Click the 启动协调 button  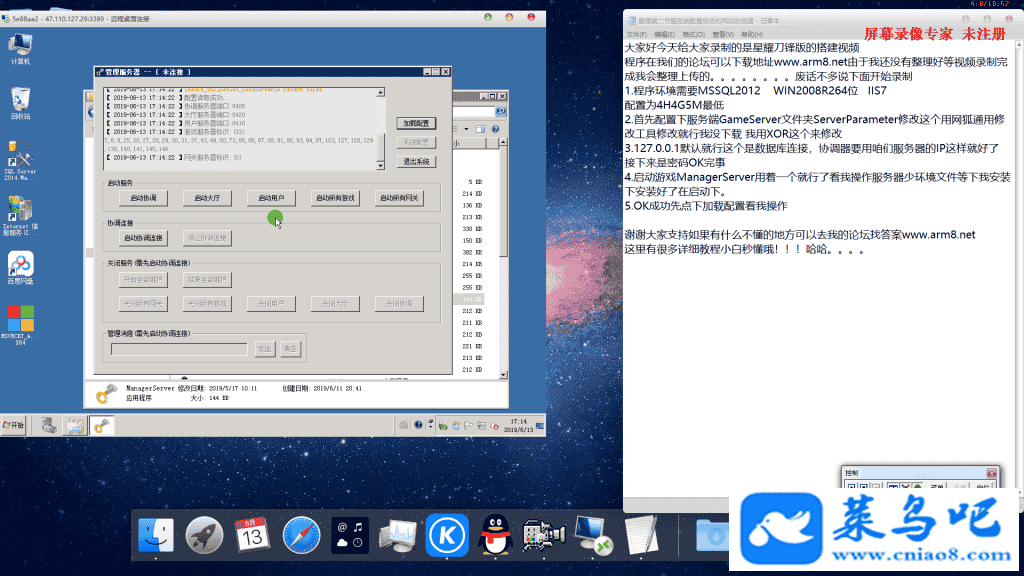142,198
